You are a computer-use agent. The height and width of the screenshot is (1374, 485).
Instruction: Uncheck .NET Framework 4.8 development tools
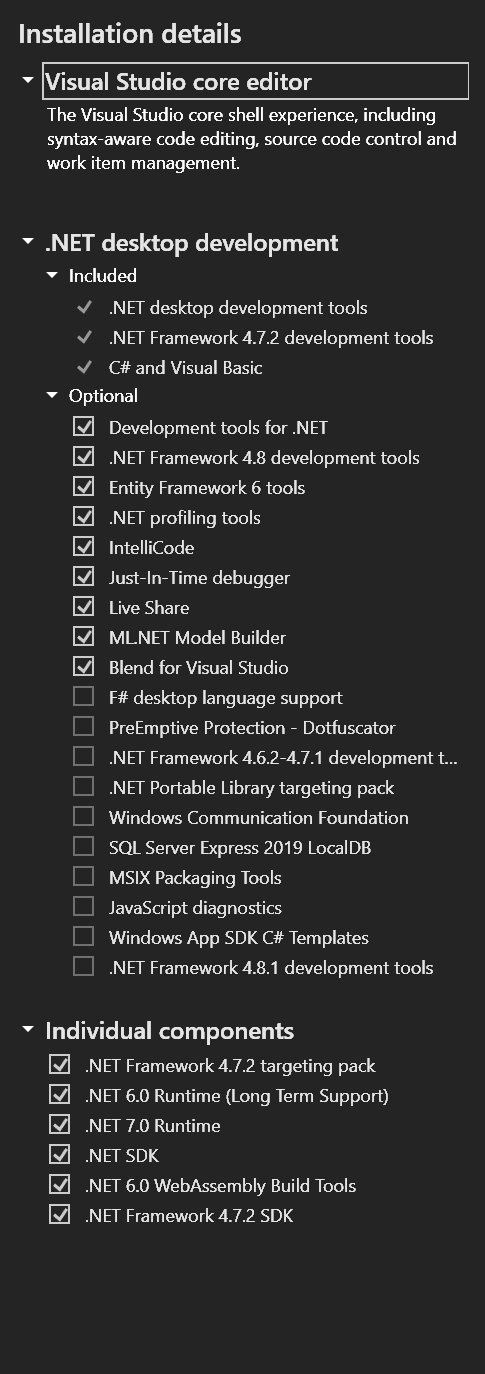point(84,457)
